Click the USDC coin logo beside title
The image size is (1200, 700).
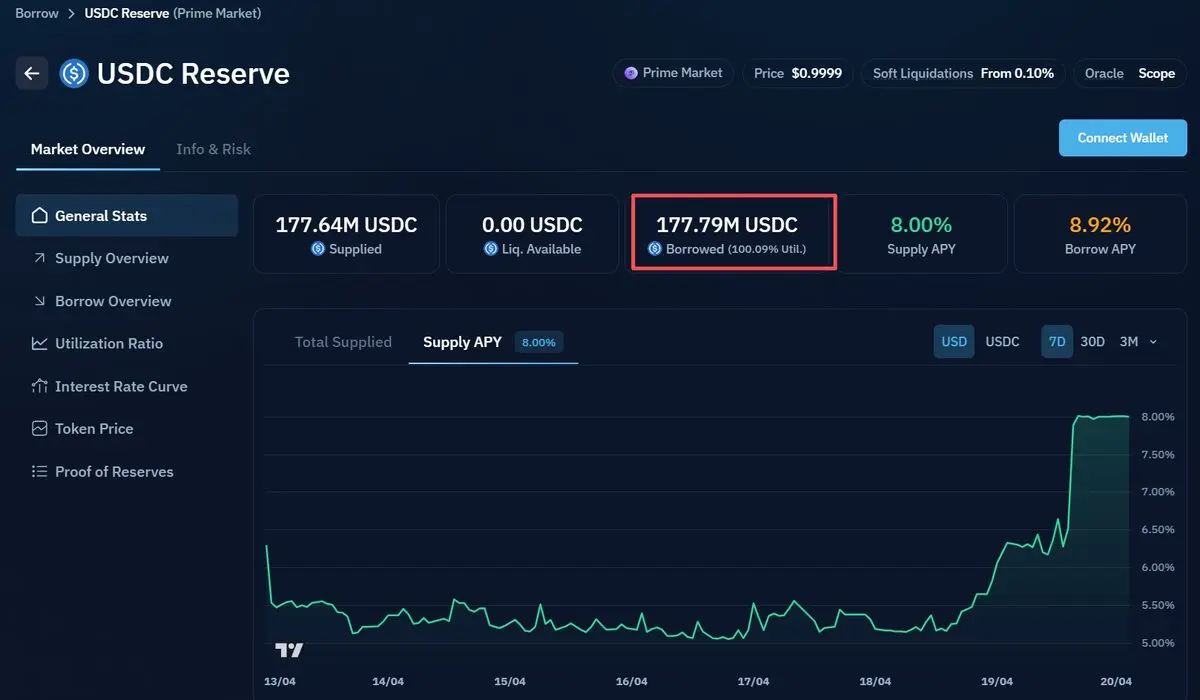pos(74,73)
